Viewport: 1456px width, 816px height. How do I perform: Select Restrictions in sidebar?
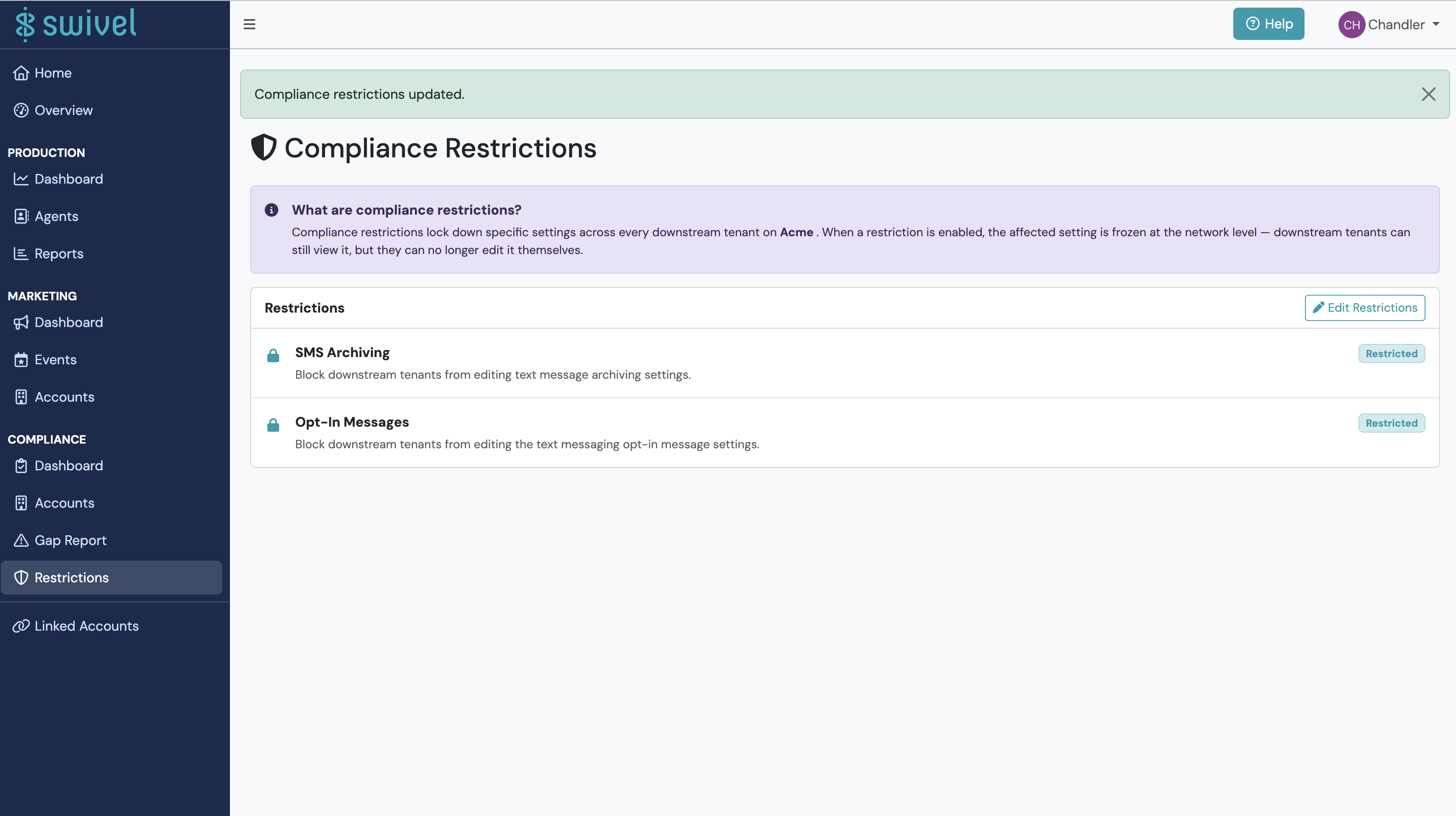pos(111,578)
